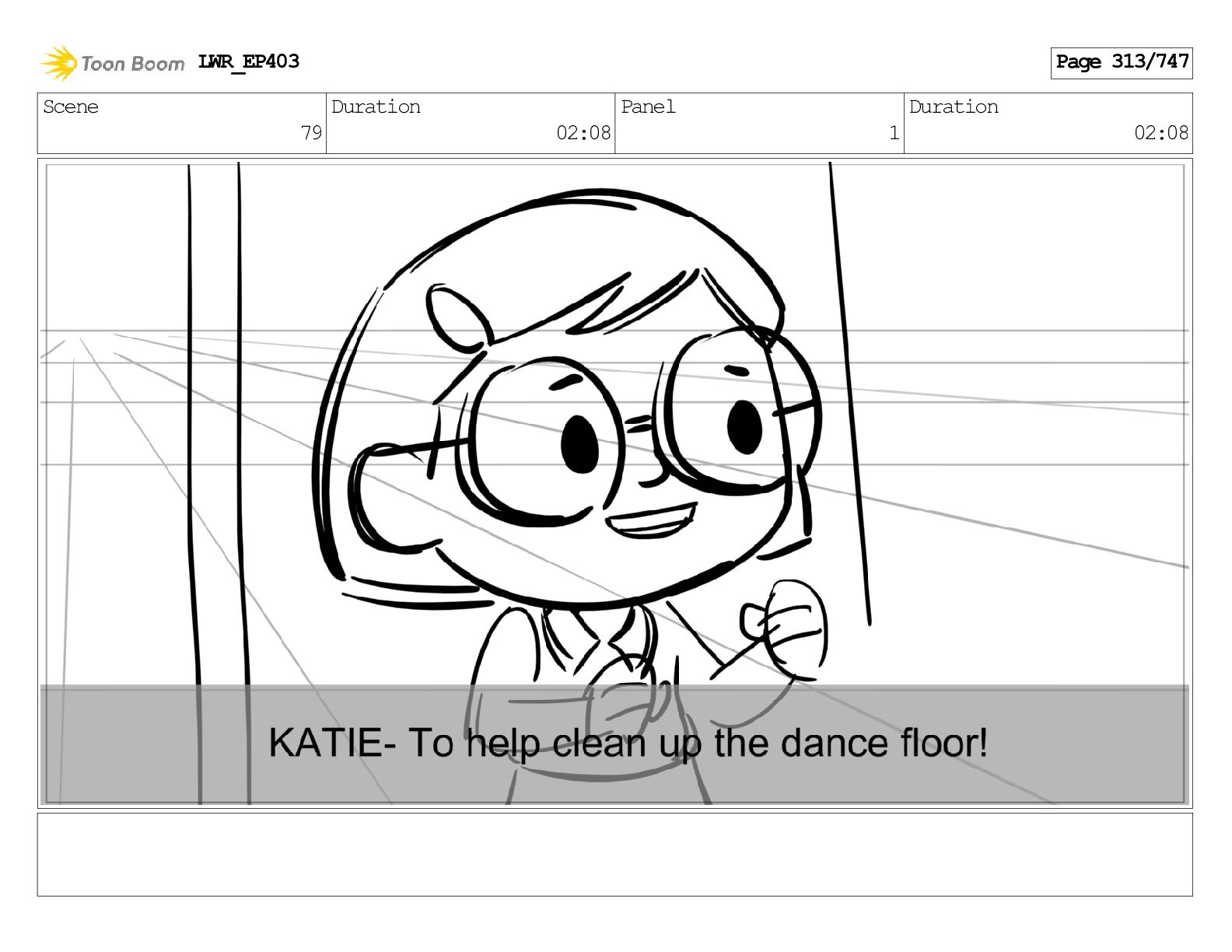This screenshot has height=952, width=1232.
Task: Select the LWR_EP403 project title
Action: 249,61
